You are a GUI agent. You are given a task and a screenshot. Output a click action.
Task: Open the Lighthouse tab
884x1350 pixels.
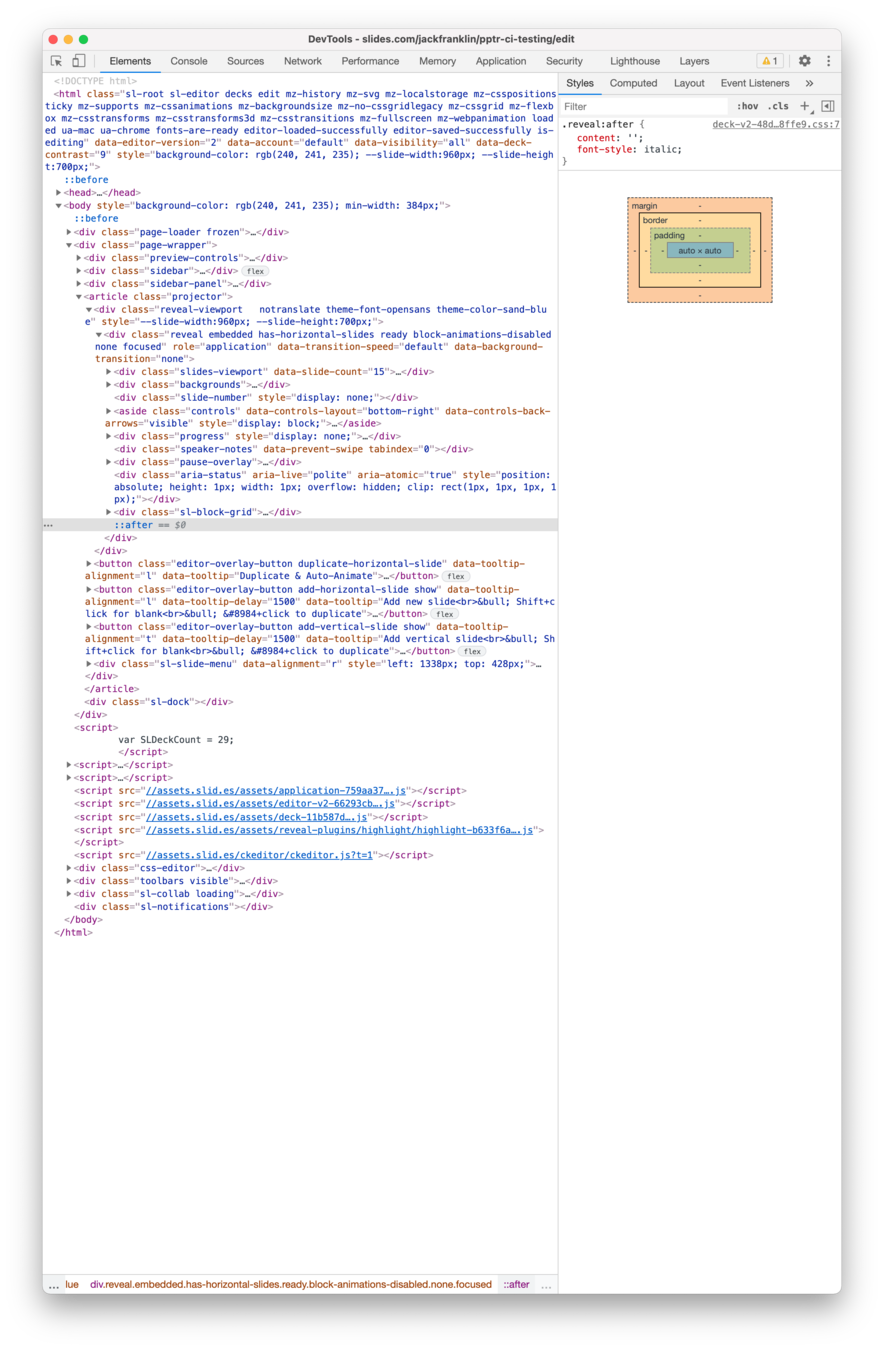click(635, 61)
